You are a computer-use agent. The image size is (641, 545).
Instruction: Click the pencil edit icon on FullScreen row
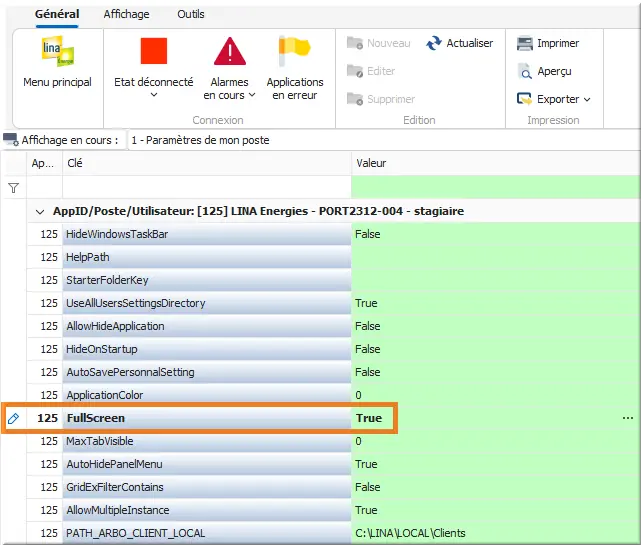[x=13, y=418]
